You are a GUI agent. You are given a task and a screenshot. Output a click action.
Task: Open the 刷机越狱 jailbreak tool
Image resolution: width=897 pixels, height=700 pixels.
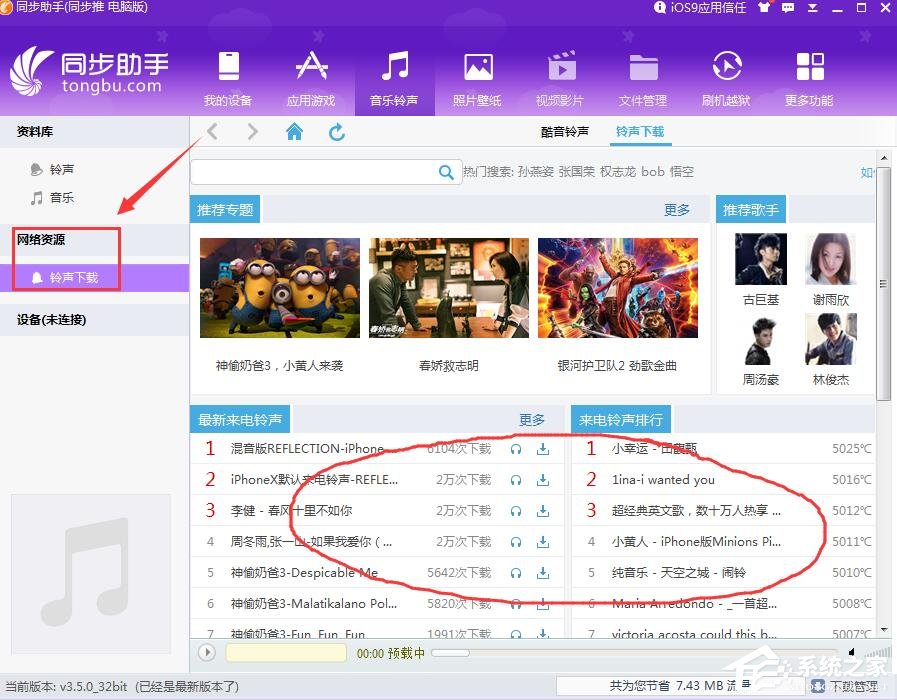click(x=726, y=75)
